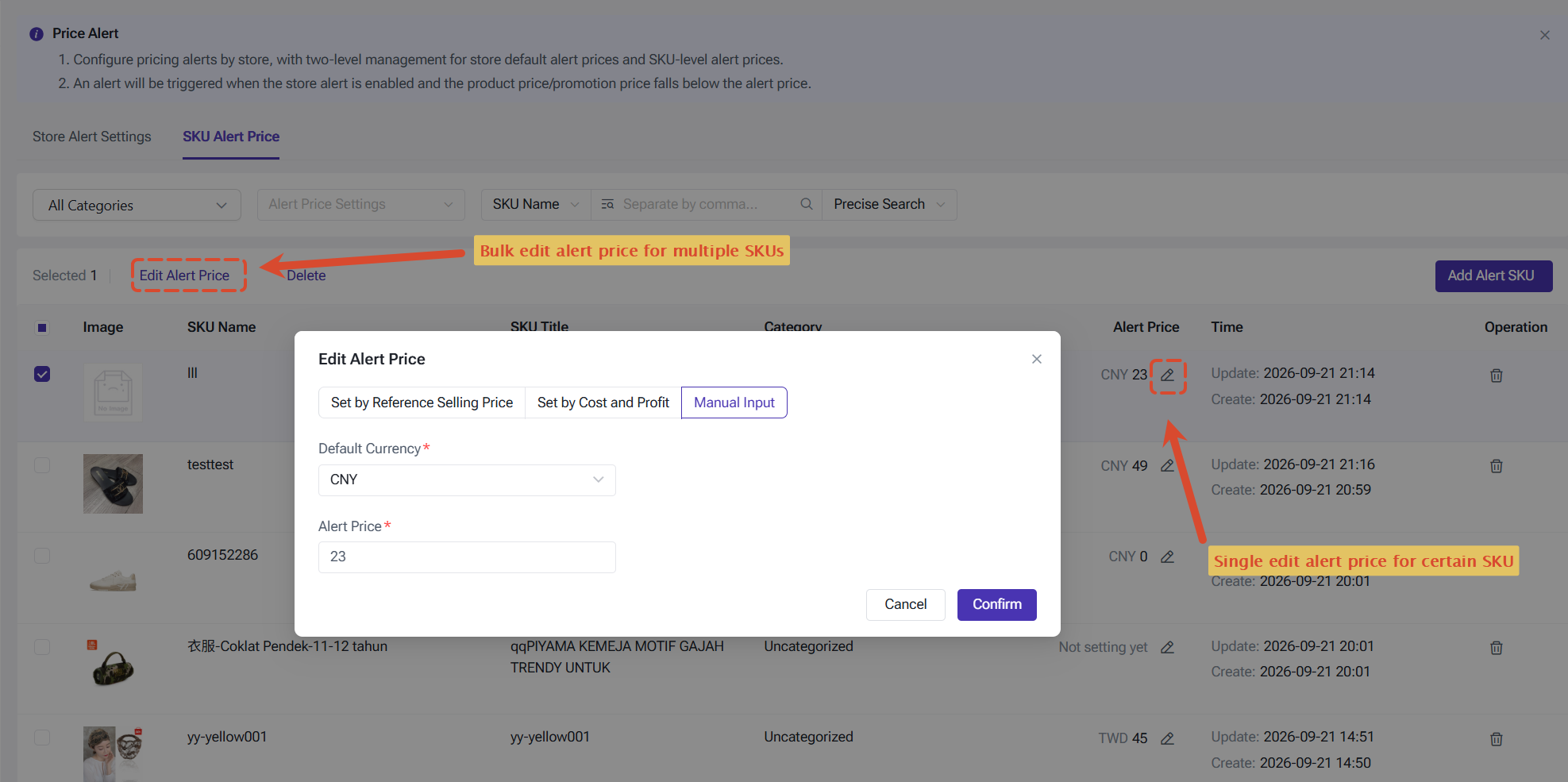The height and width of the screenshot is (782, 1568).
Task: Uncheck the lll SKU row checkbox
Action: [42, 374]
